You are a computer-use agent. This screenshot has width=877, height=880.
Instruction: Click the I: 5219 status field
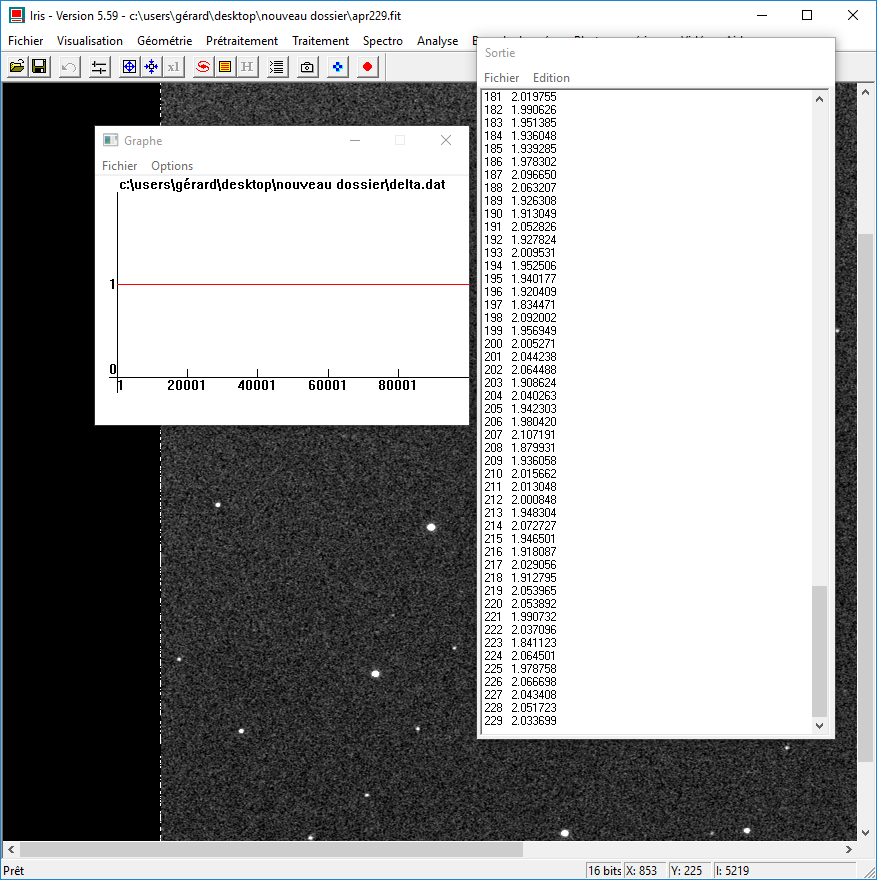pos(783,870)
